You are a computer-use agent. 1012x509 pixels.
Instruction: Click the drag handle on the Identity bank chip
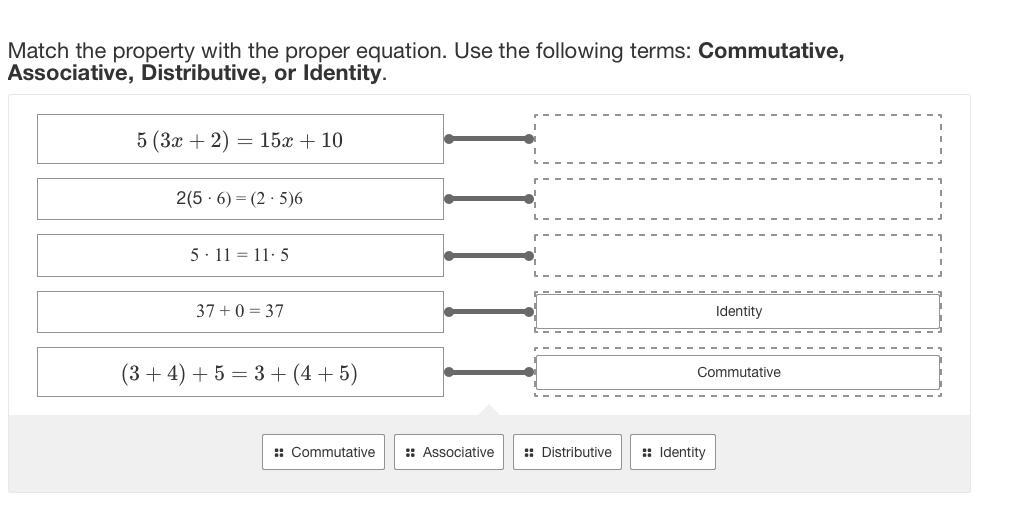coord(647,453)
